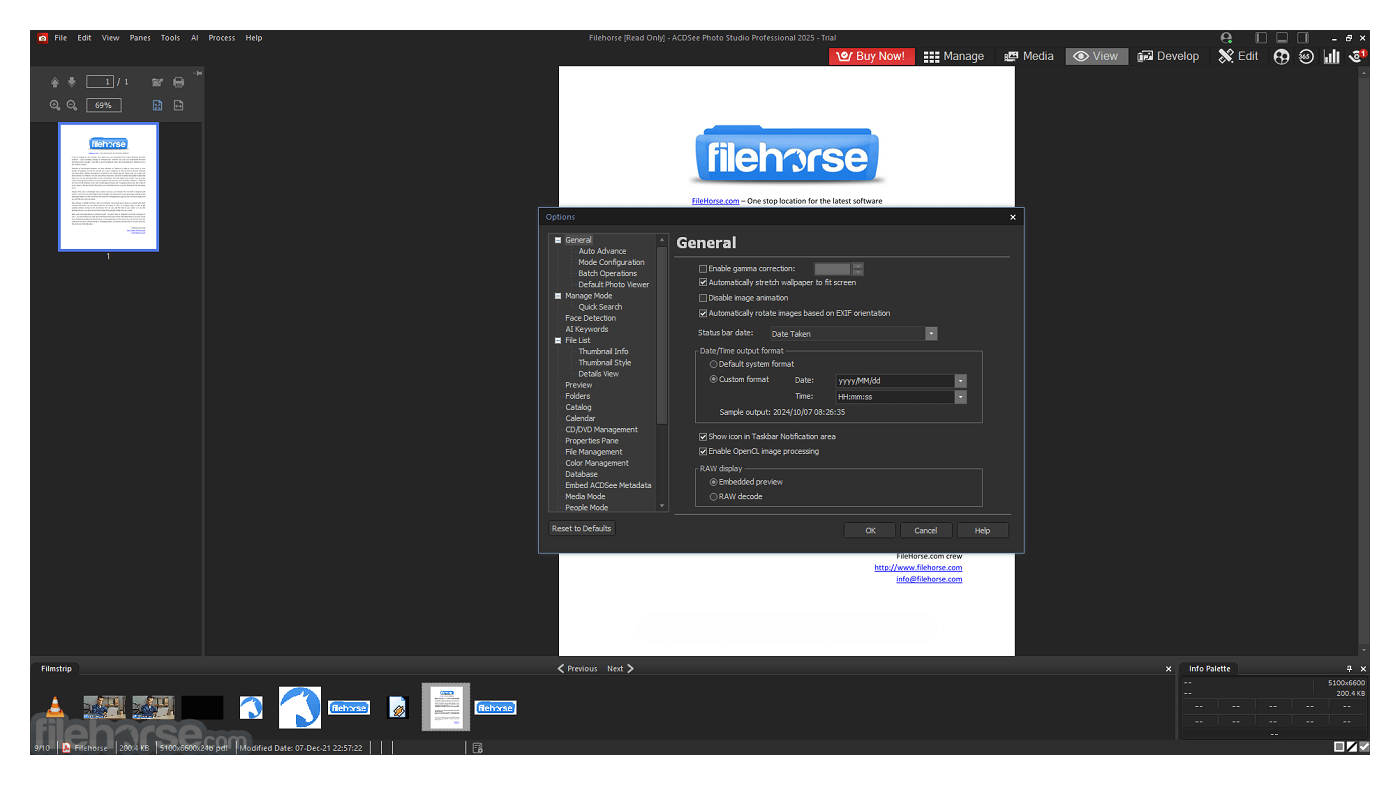Click the checkmark icon at bottom right
The image size is (1400, 785).
[x=1364, y=747]
